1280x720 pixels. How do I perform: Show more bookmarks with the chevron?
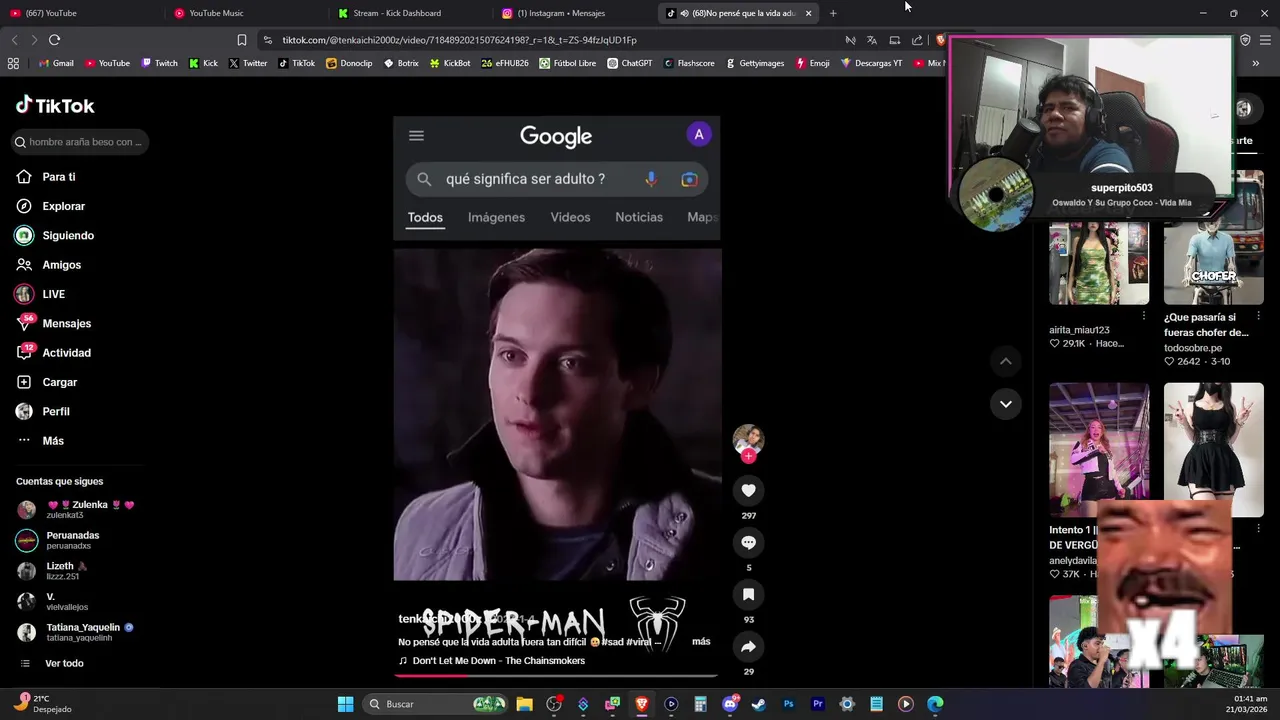1255,63
